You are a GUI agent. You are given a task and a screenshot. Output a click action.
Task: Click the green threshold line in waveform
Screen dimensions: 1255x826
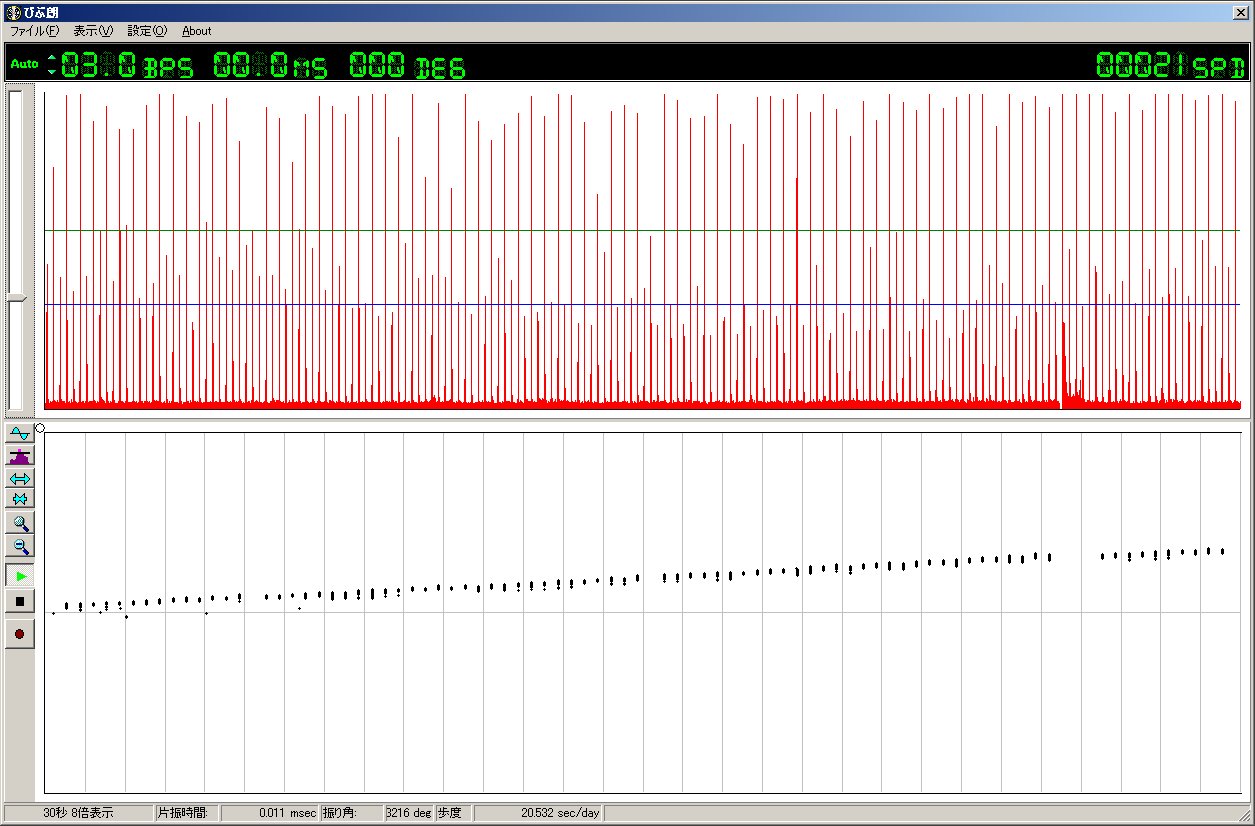tap(642, 231)
